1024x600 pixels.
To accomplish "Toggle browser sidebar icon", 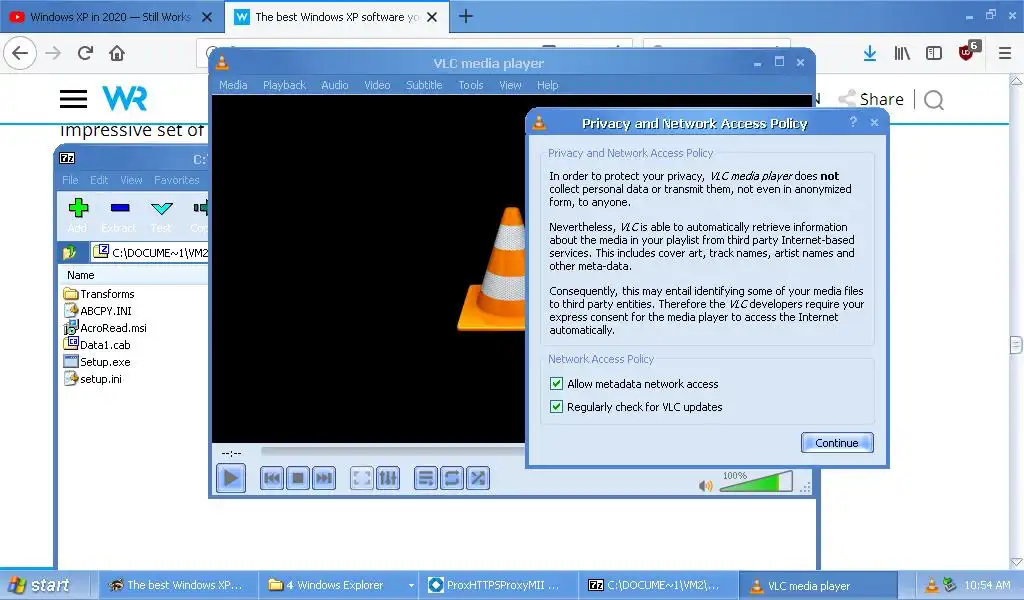I will tap(934, 53).
